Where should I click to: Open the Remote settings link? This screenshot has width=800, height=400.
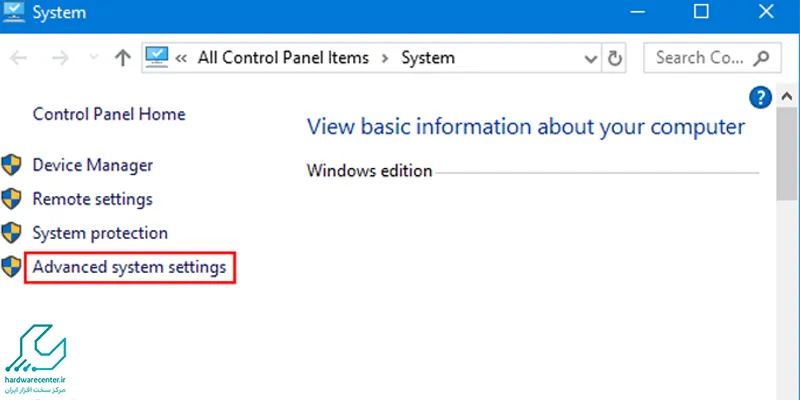(x=92, y=199)
